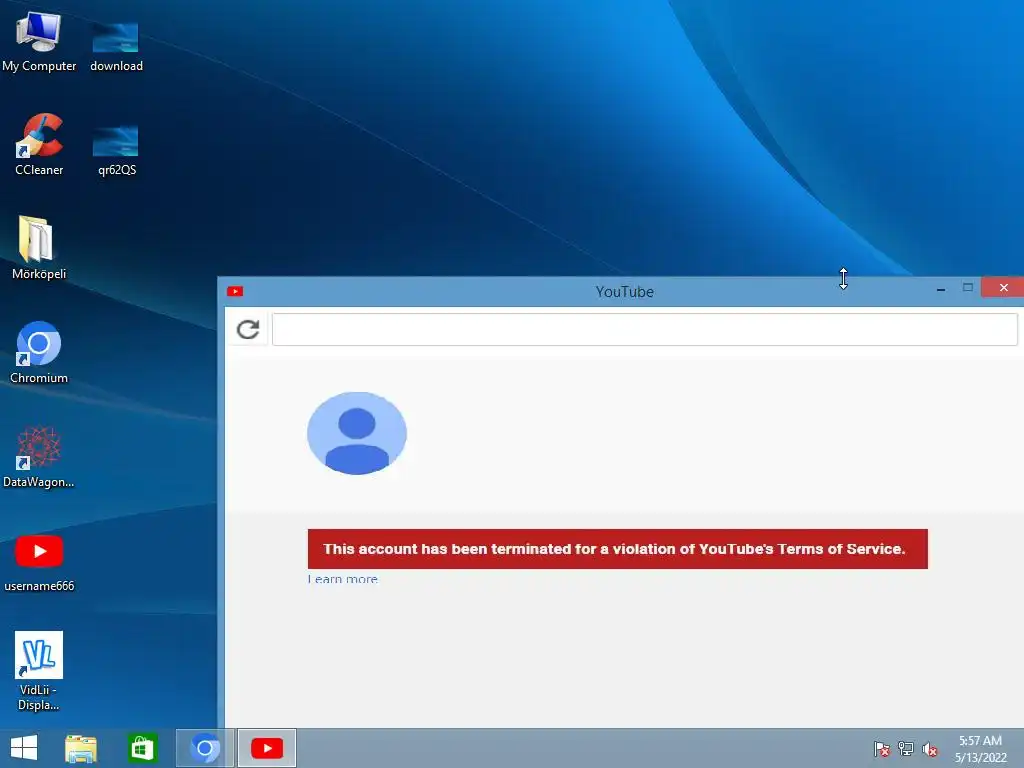
Task: Open the Windows Store taskbar icon
Action: tap(142, 748)
